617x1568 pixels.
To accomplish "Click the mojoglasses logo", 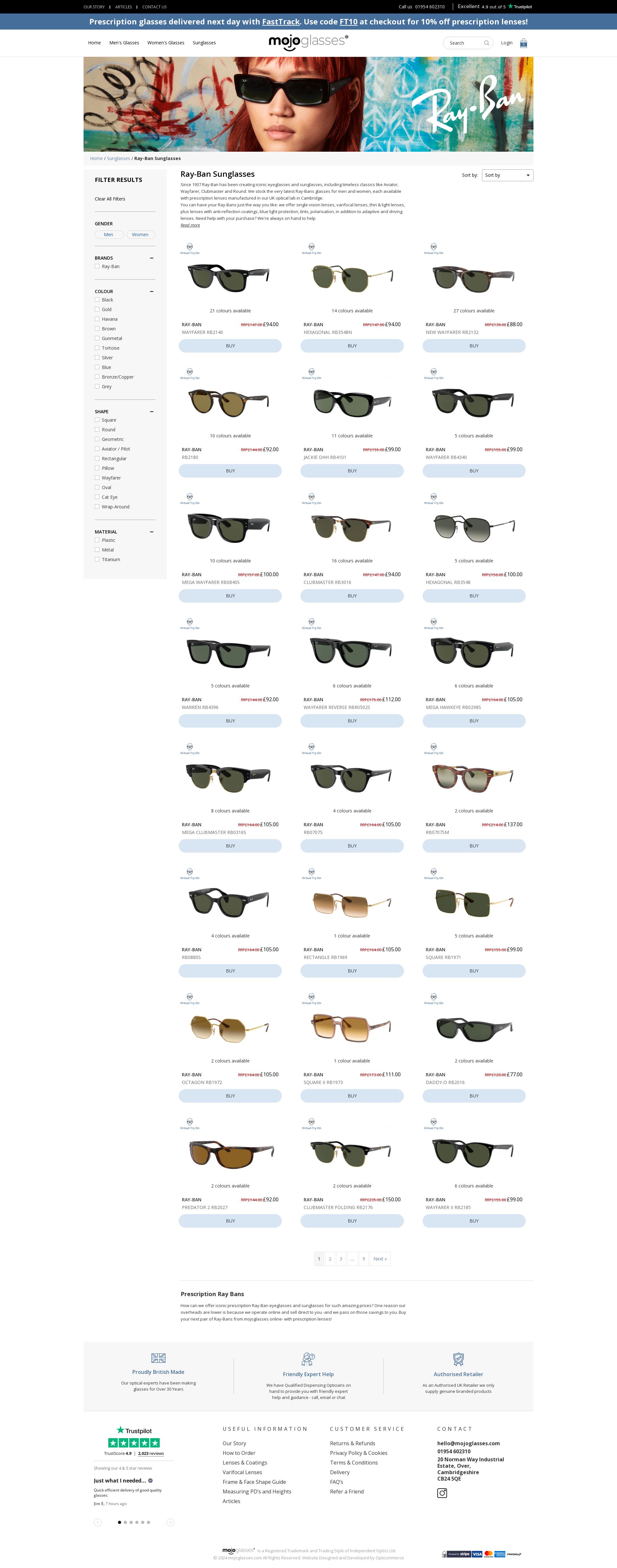I will 308,42.
